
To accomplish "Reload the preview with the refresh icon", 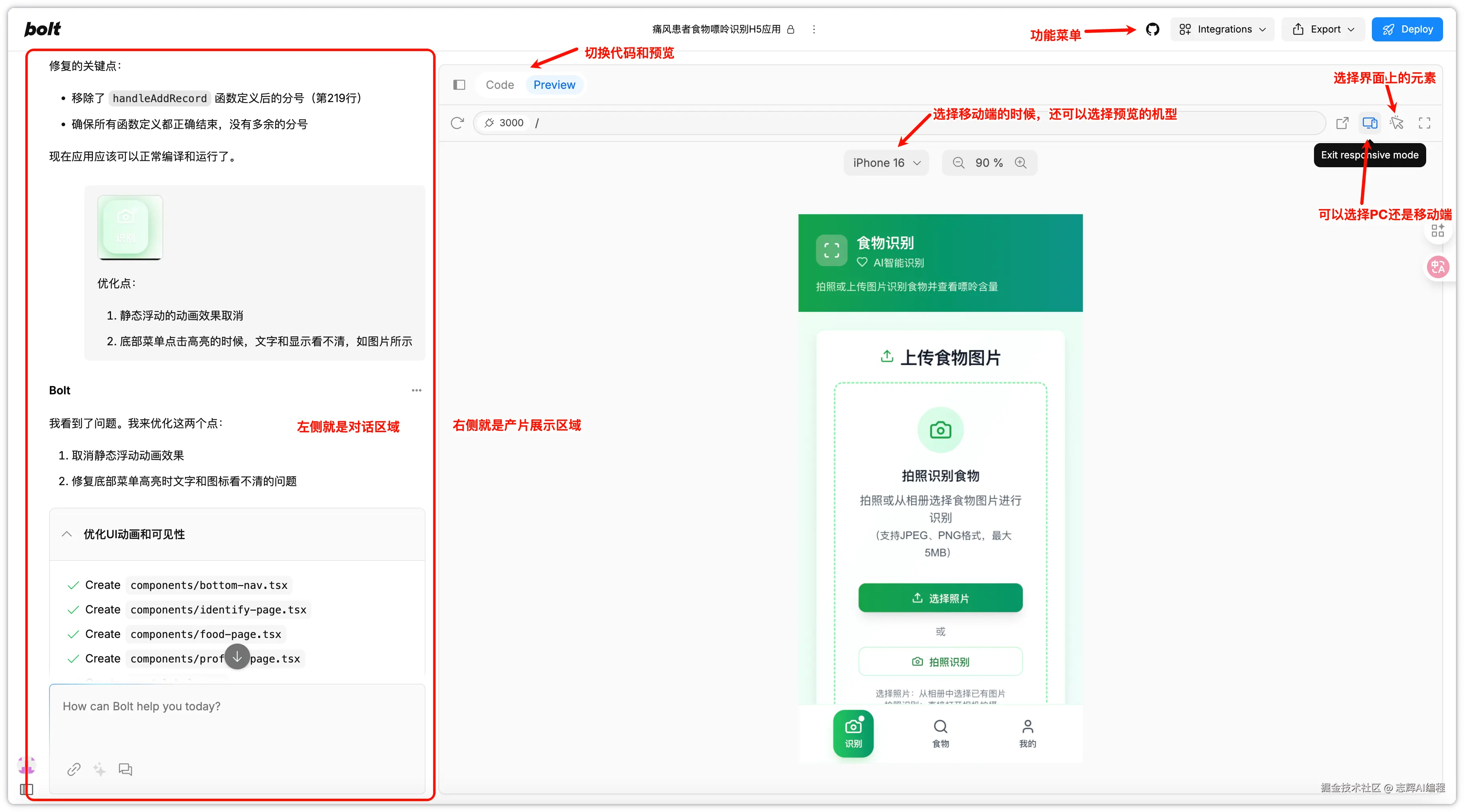I will [x=457, y=123].
